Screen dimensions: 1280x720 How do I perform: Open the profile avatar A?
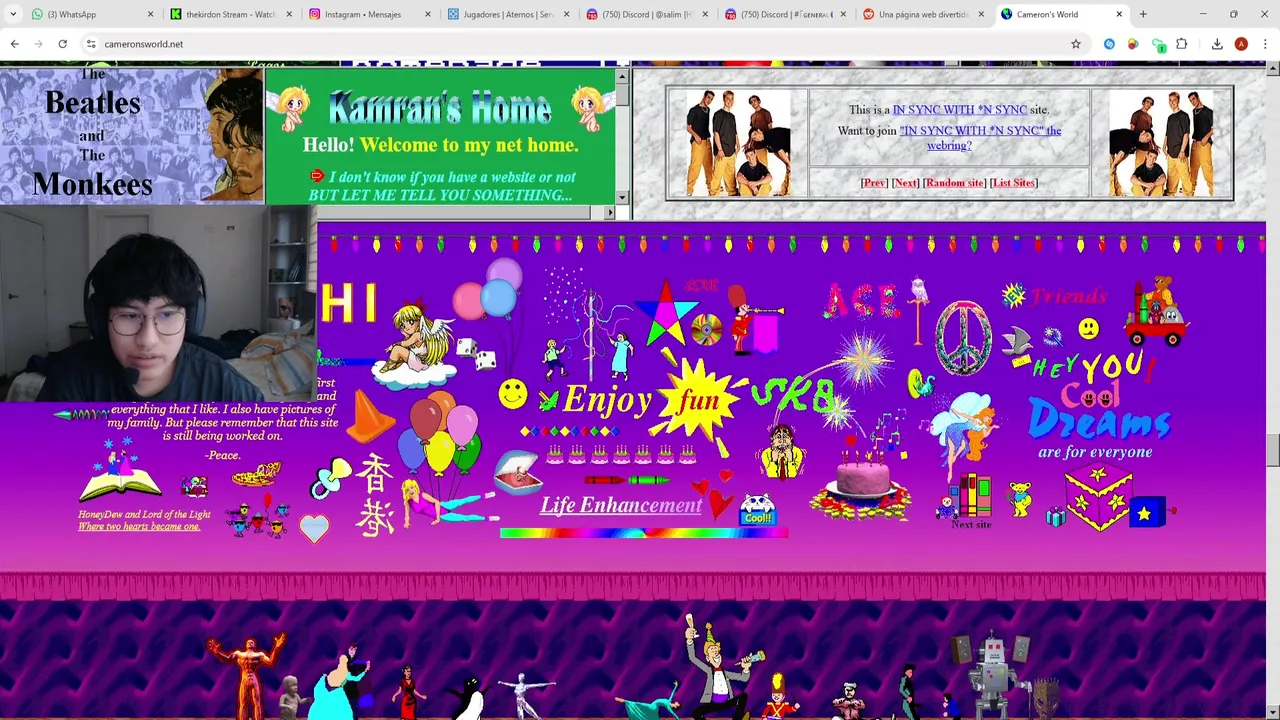click(x=1241, y=44)
